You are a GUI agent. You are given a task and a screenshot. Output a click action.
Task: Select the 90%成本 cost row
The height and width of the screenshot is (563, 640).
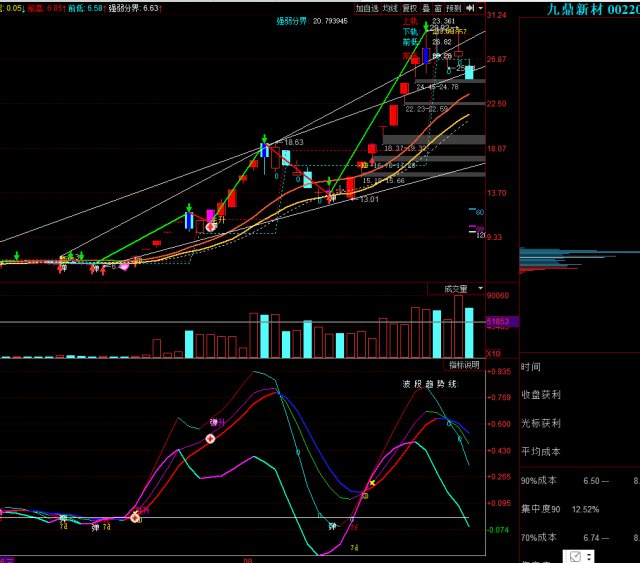click(546, 481)
